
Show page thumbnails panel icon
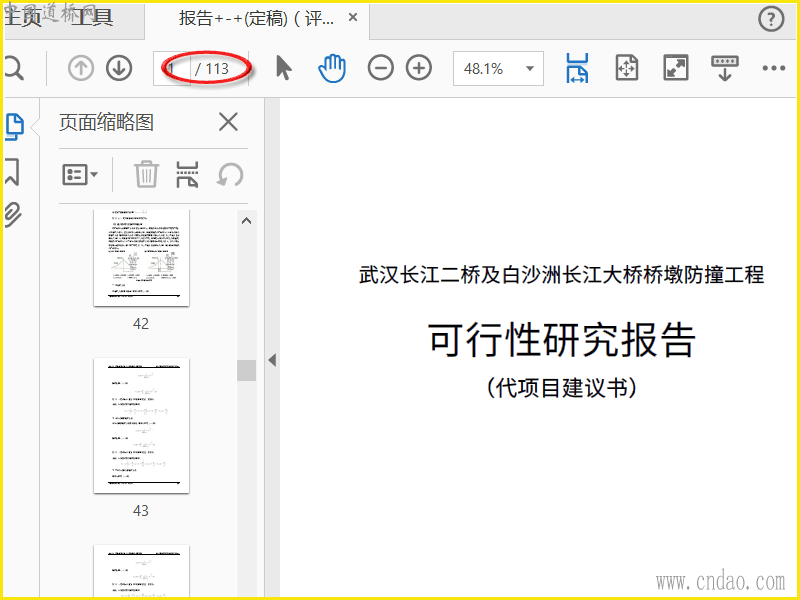point(15,127)
